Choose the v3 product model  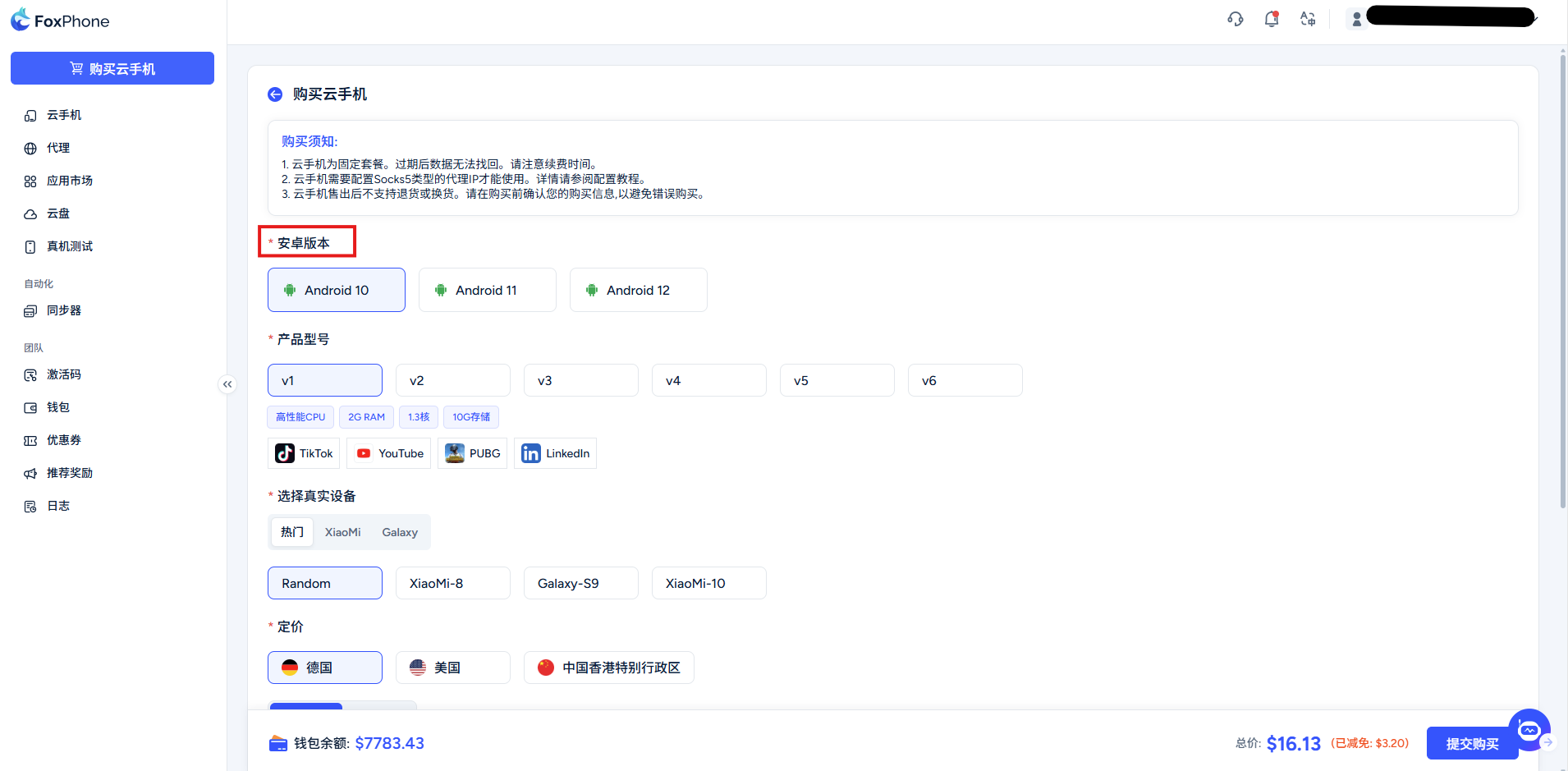pyautogui.click(x=580, y=380)
